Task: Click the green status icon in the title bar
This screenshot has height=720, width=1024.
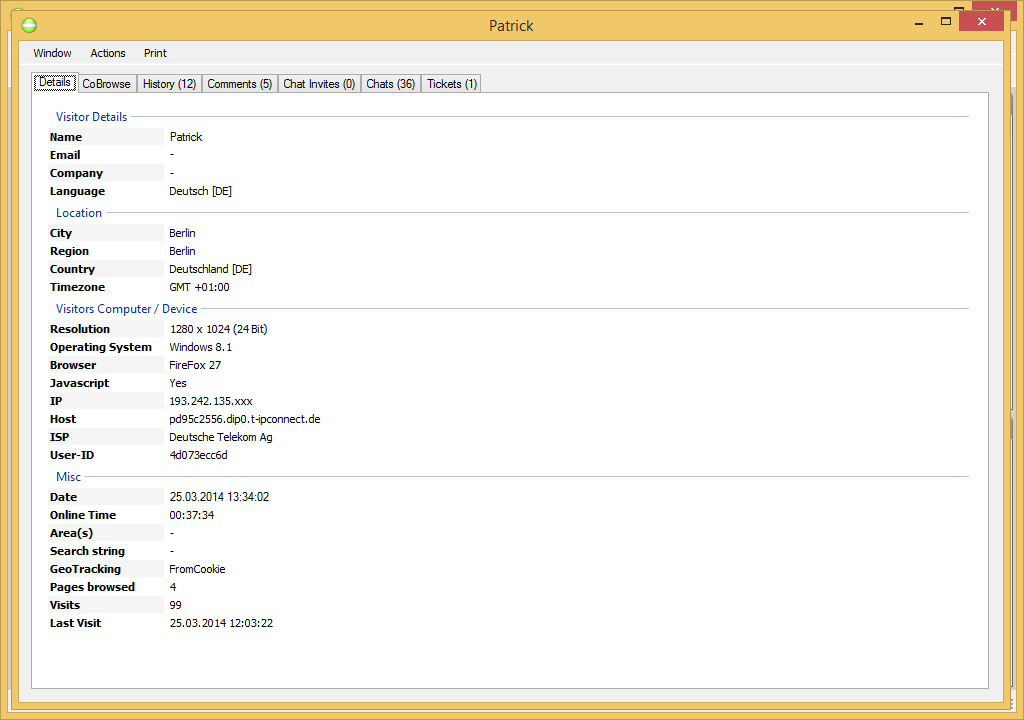Action: [29, 25]
